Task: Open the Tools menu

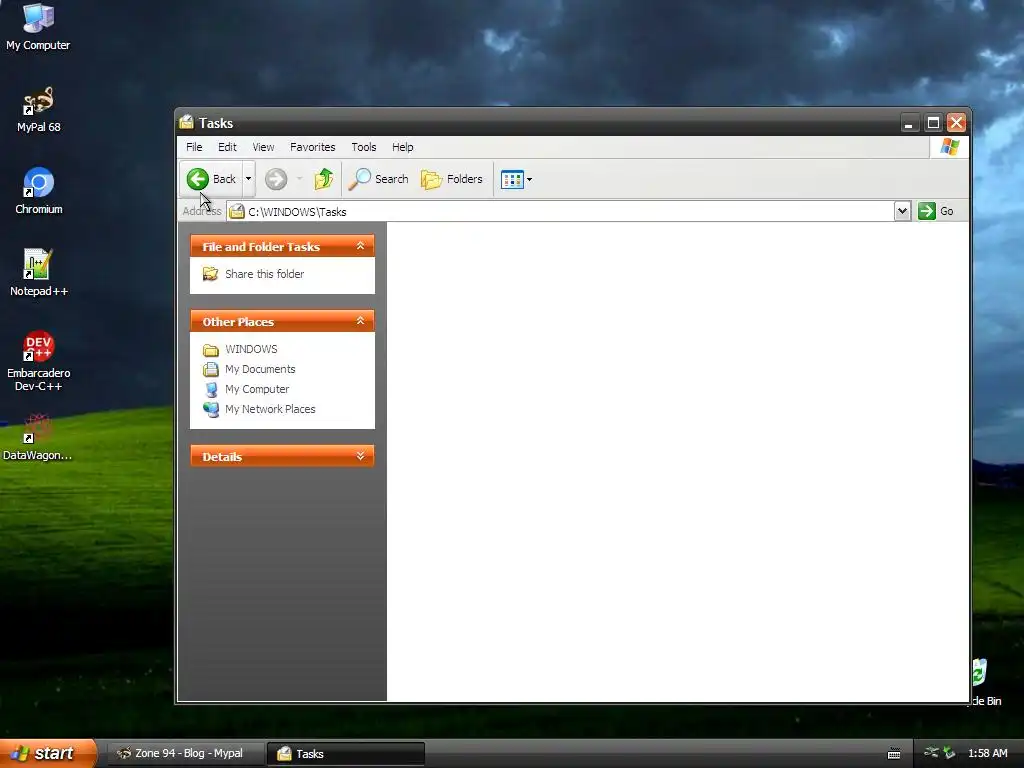Action: point(364,147)
